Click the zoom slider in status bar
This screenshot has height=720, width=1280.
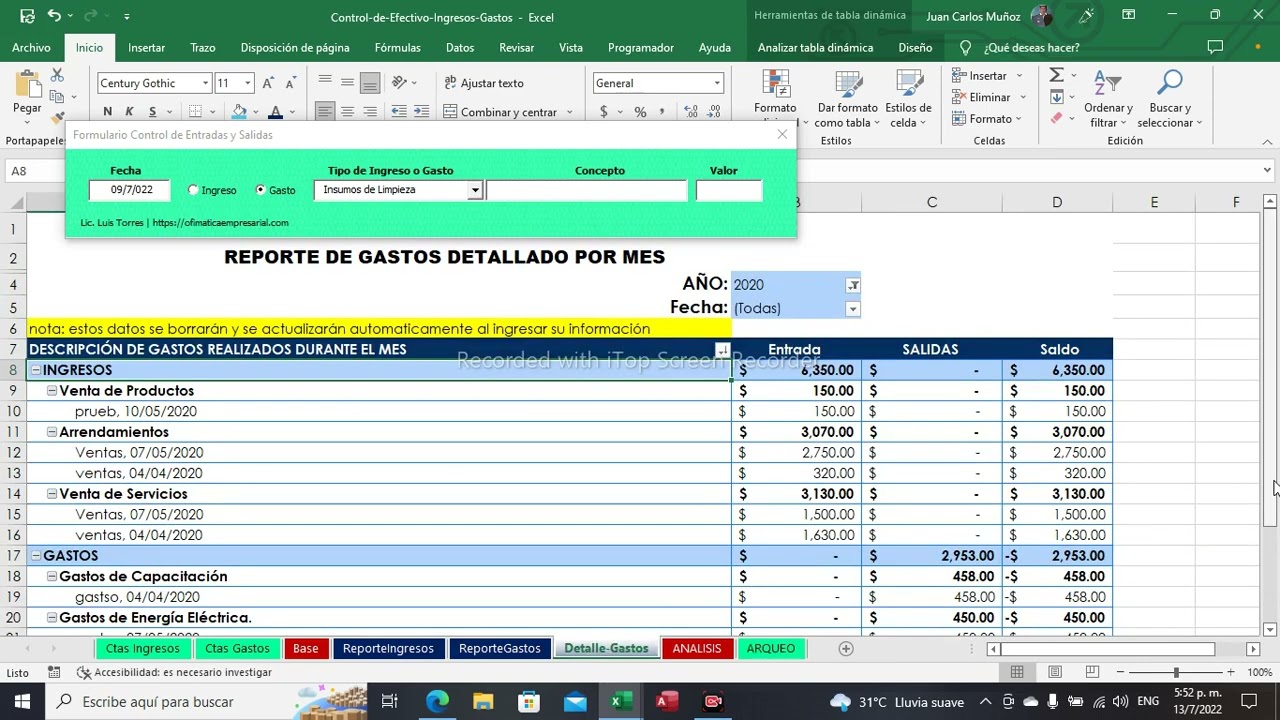(1176, 672)
